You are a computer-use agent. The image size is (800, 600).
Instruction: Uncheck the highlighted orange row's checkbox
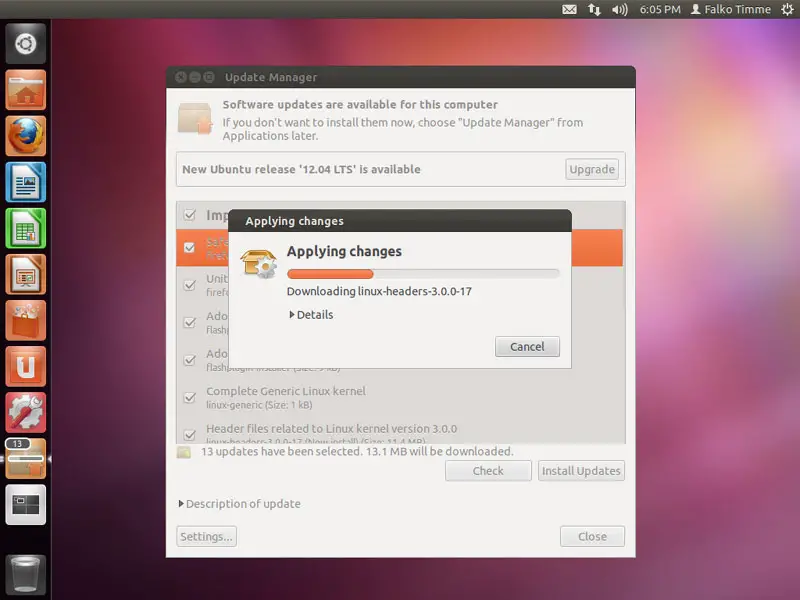[190, 247]
